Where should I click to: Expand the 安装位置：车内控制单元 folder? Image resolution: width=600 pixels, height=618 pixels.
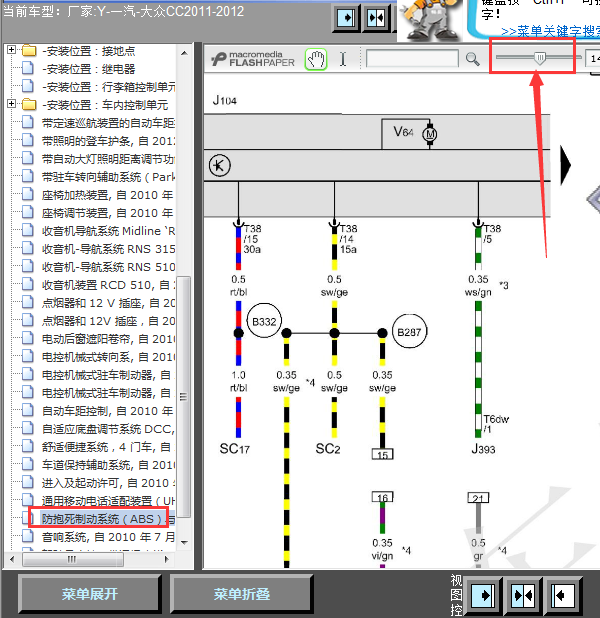coord(11,104)
